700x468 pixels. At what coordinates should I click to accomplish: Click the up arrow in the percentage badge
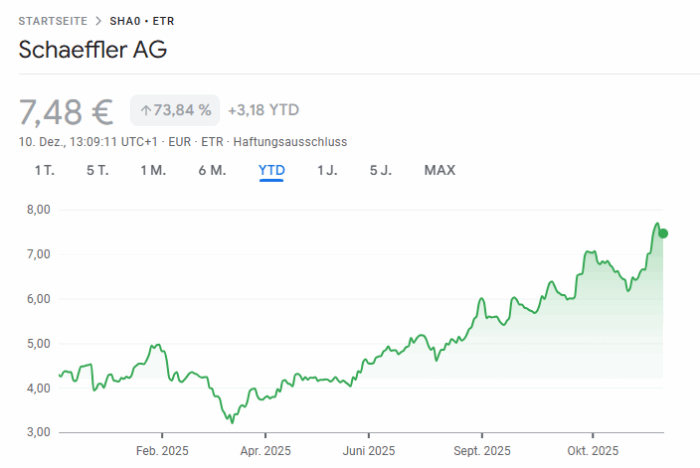[145, 110]
